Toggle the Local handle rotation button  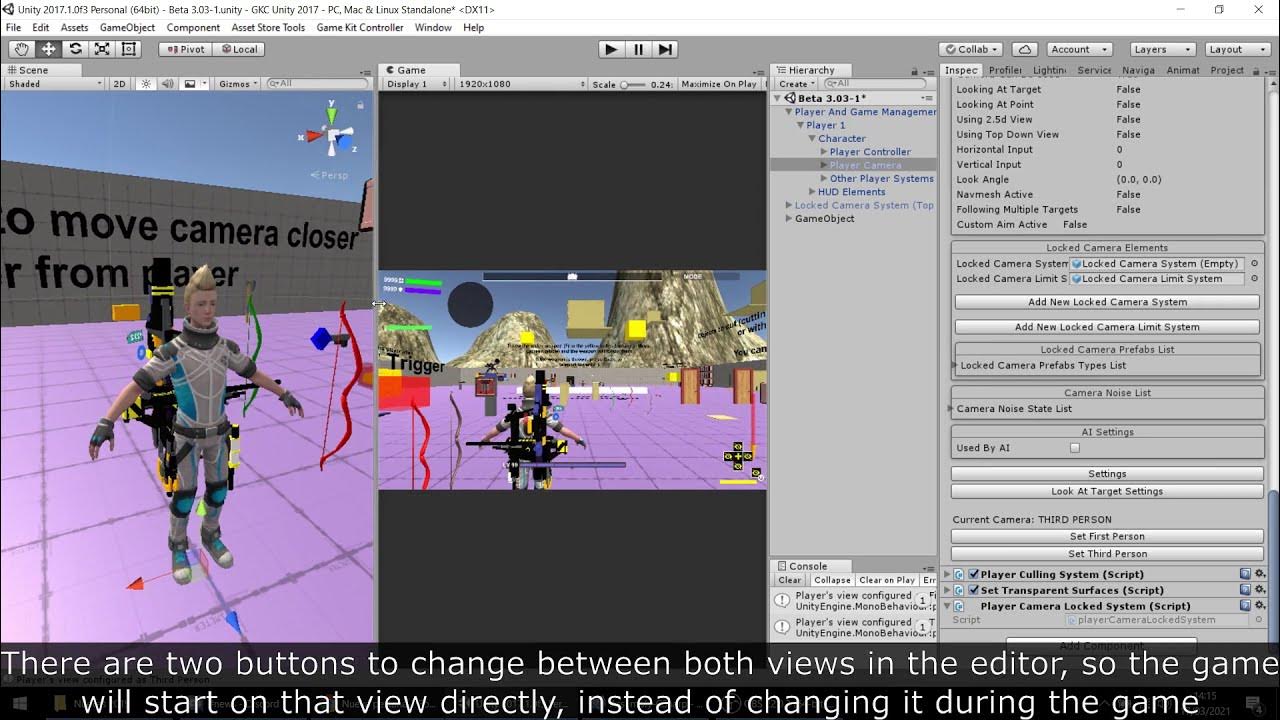(x=238, y=49)
